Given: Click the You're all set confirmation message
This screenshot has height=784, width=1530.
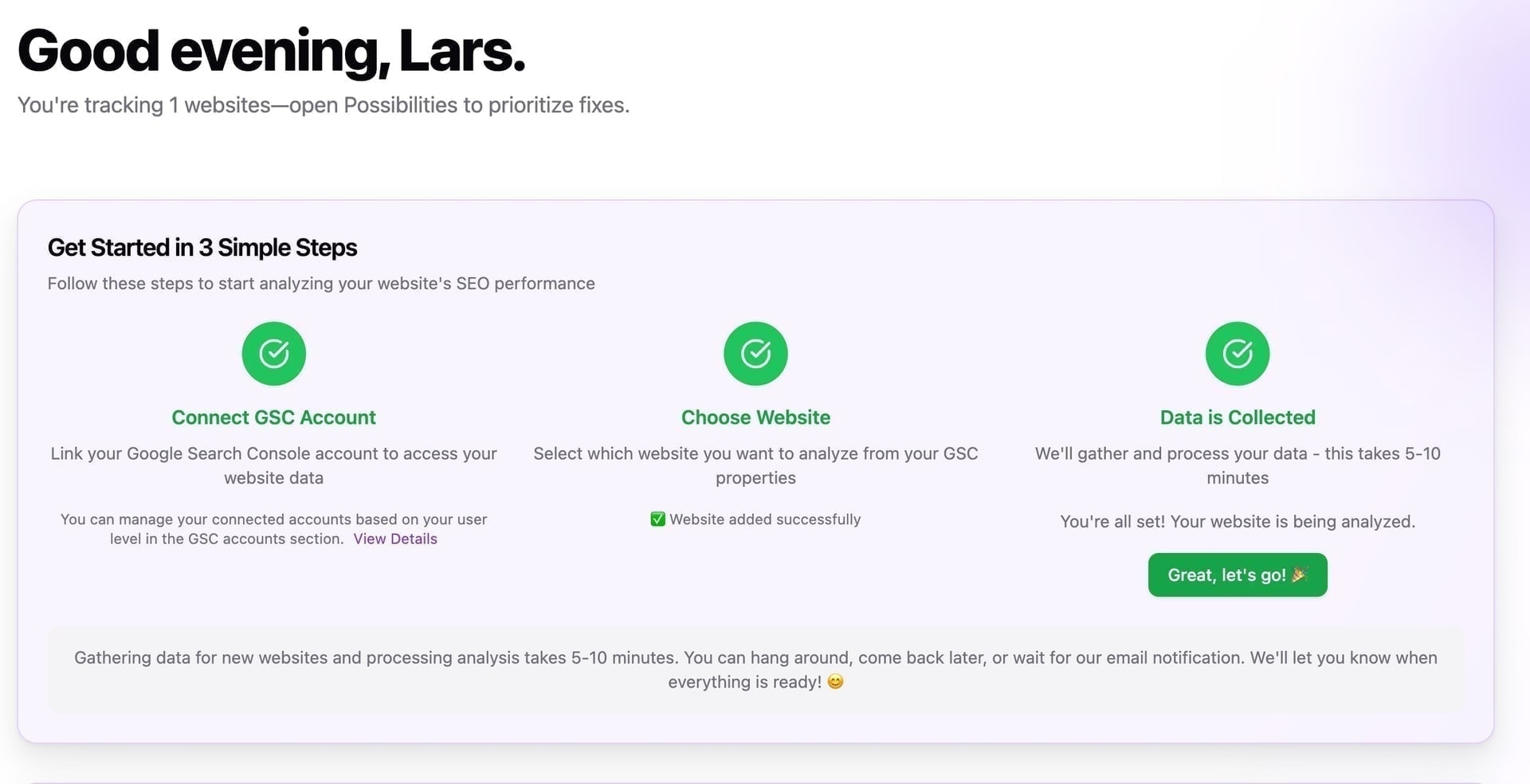Looking at the screenshot, I should (x=1237, y=522).
